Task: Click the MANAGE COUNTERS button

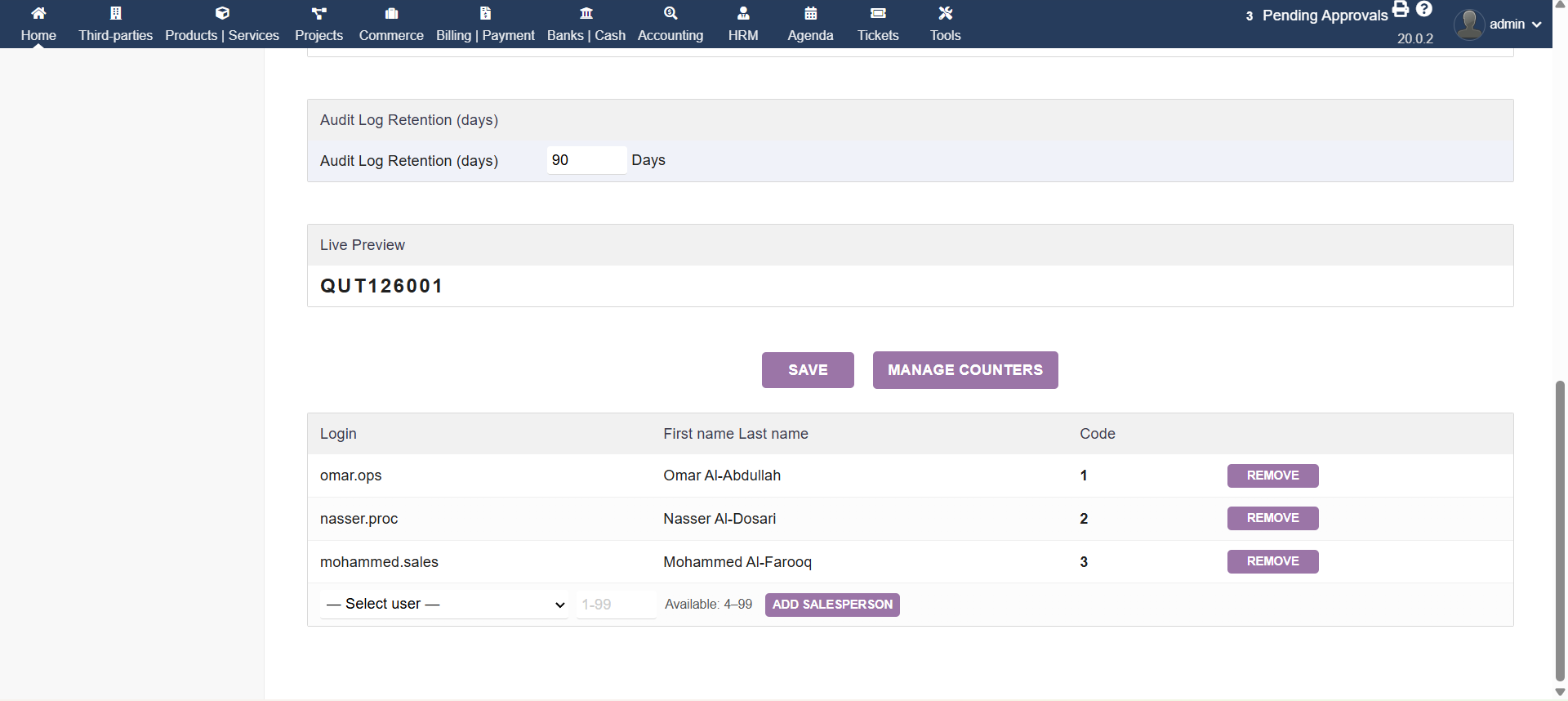Action: [964, 370]
